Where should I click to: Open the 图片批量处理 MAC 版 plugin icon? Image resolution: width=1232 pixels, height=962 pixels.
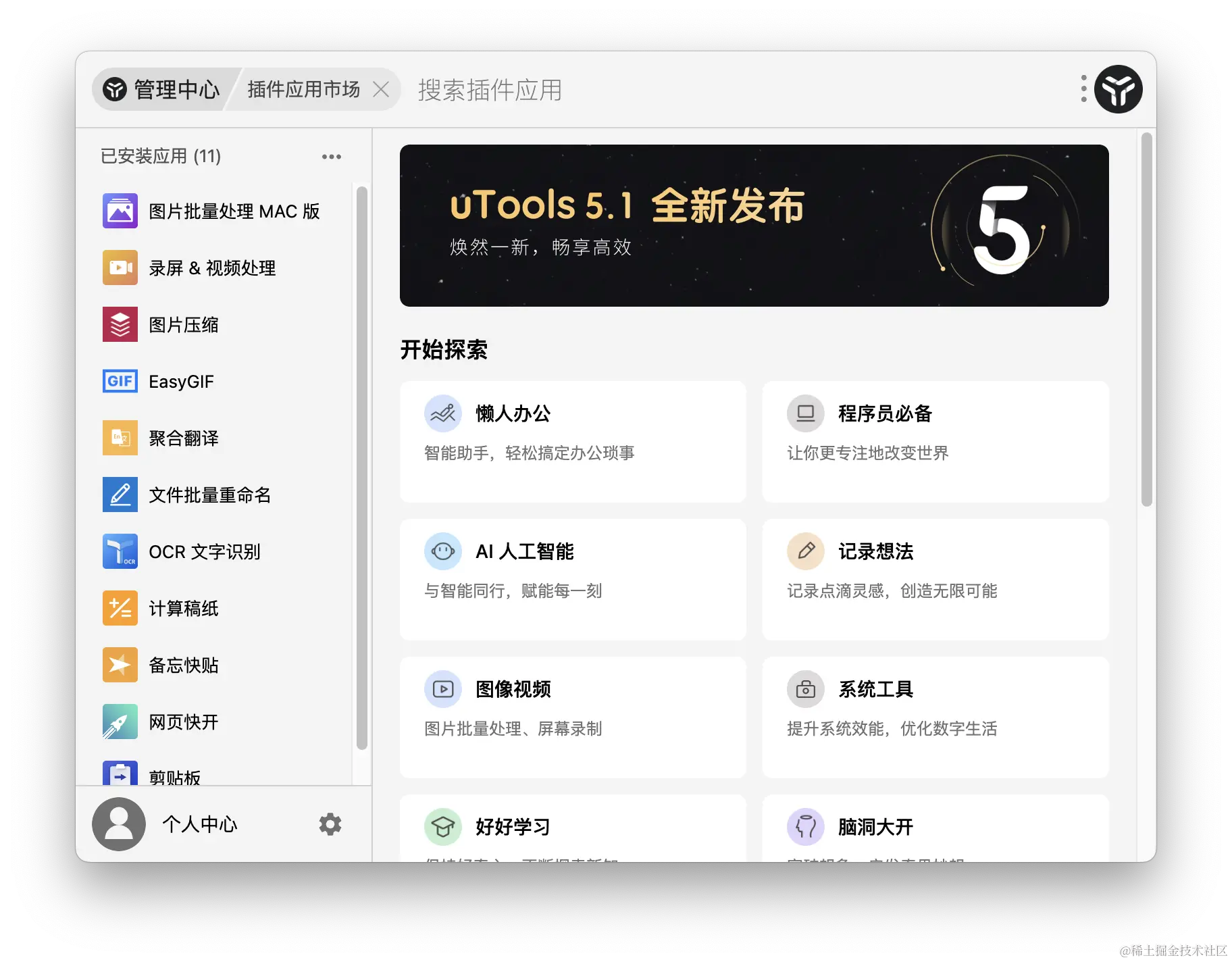click(x=120, y=211)
